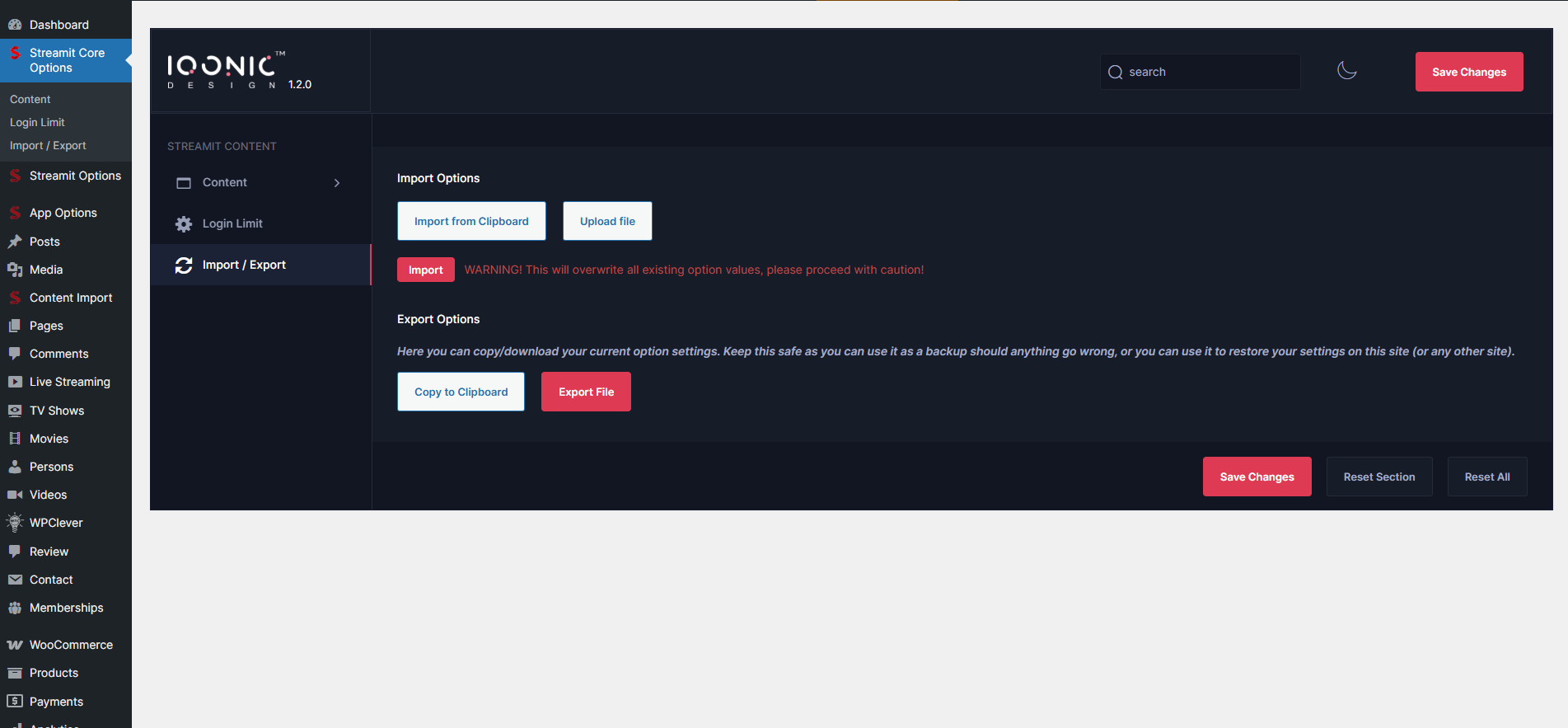Click the Memberships group icon
This screenshot has height=728, width=1568.
pyautogui.click(x=15, y=608)
